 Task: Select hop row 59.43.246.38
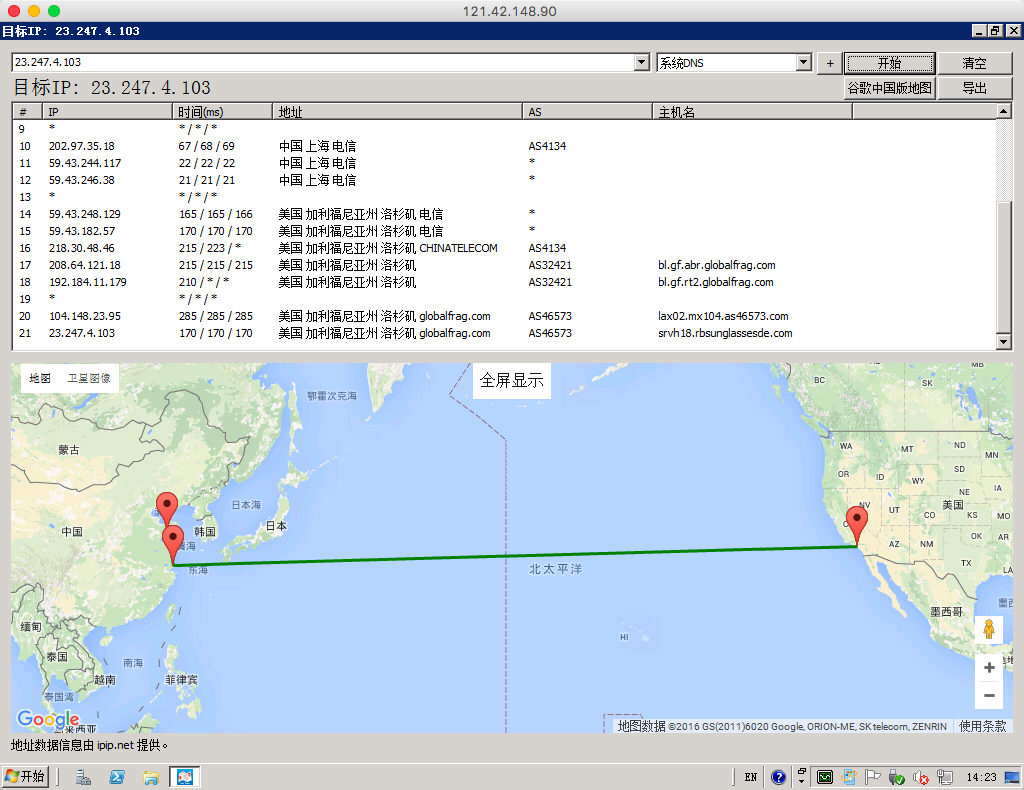(504, 180)
